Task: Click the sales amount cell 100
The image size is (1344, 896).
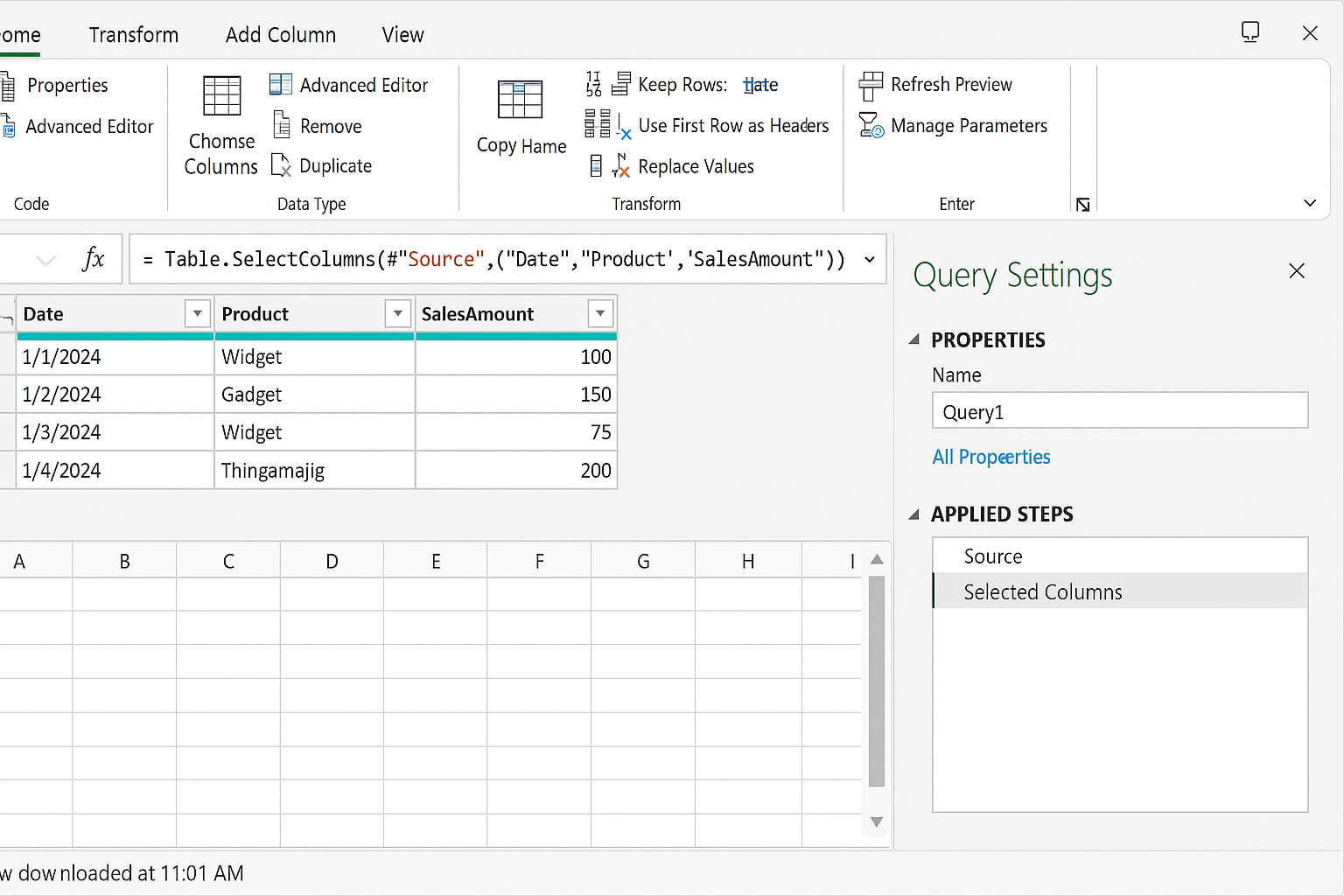Action: (516, 357)
